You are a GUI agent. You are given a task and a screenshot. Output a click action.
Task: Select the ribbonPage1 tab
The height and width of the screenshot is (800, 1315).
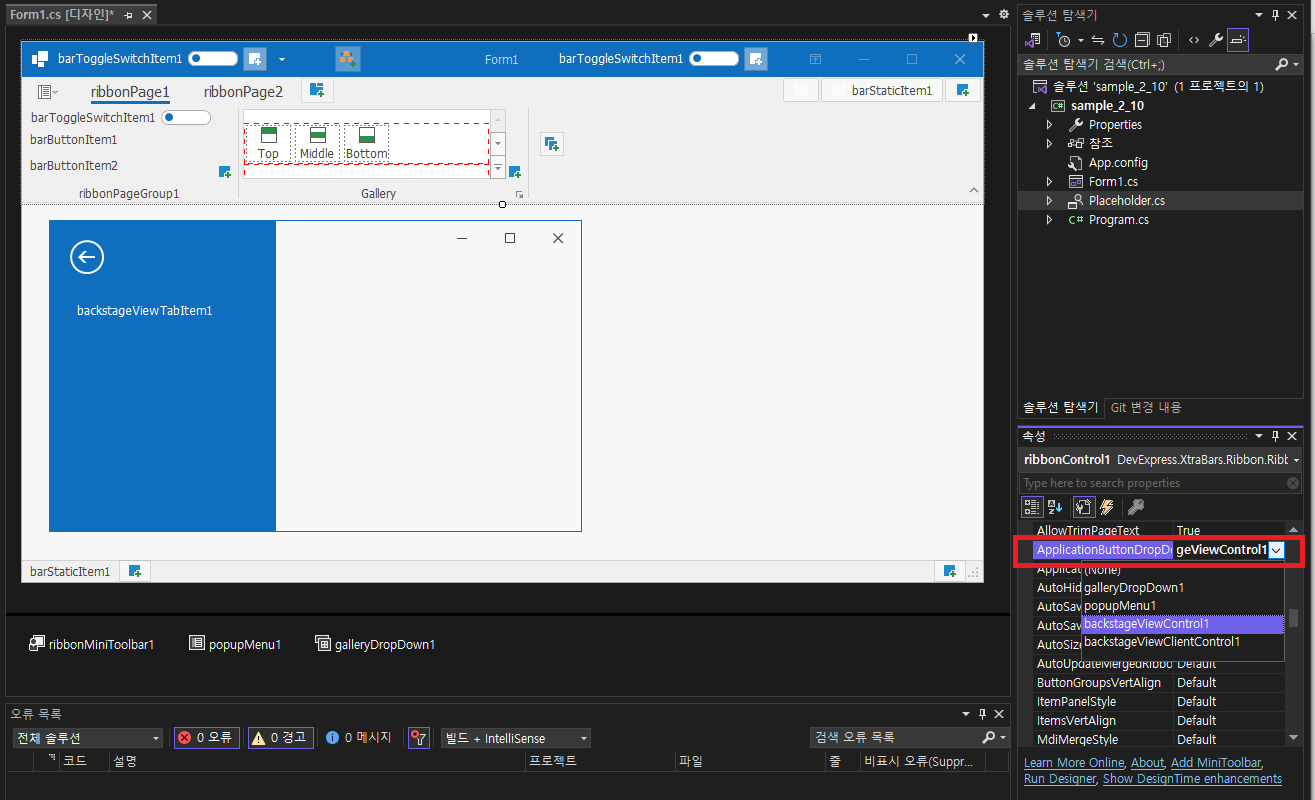130,92
